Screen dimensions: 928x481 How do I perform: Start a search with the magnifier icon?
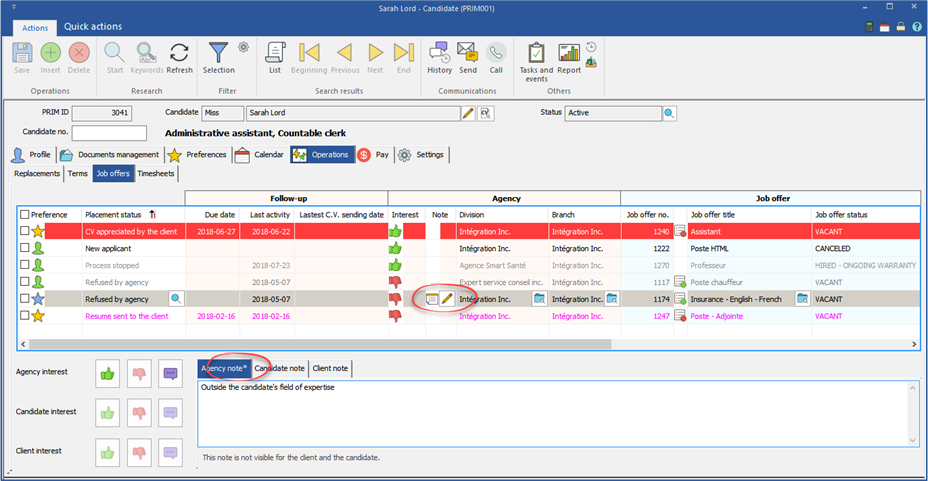114,53
